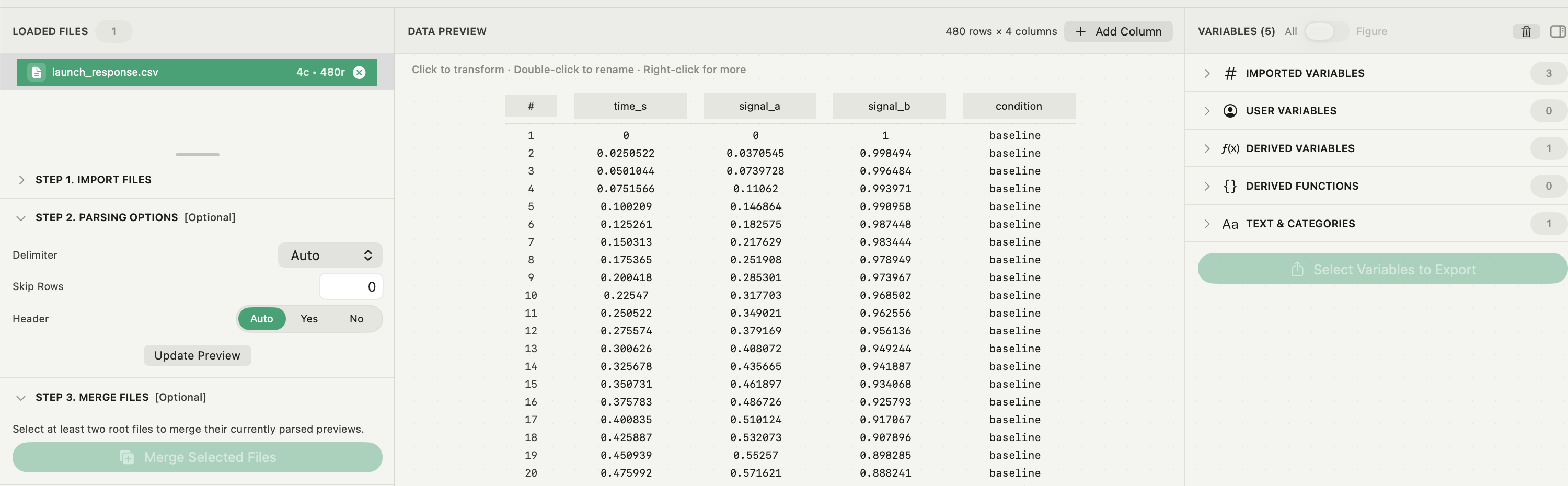Click the trash icon in Variables panel
1568x486 pixels.
coord(1526,32)
